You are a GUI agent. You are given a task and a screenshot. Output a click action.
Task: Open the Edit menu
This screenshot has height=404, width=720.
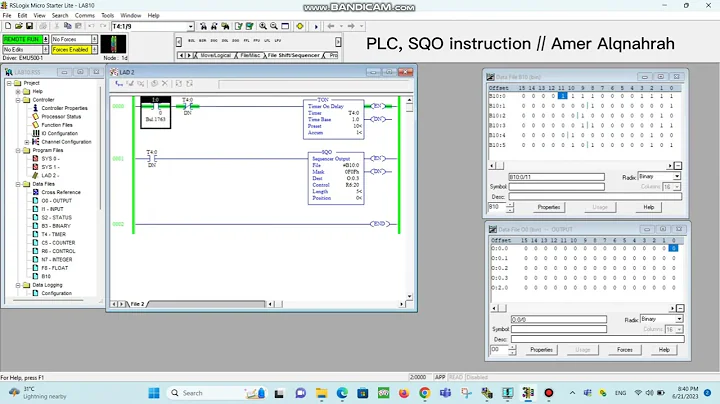point(22,15)
